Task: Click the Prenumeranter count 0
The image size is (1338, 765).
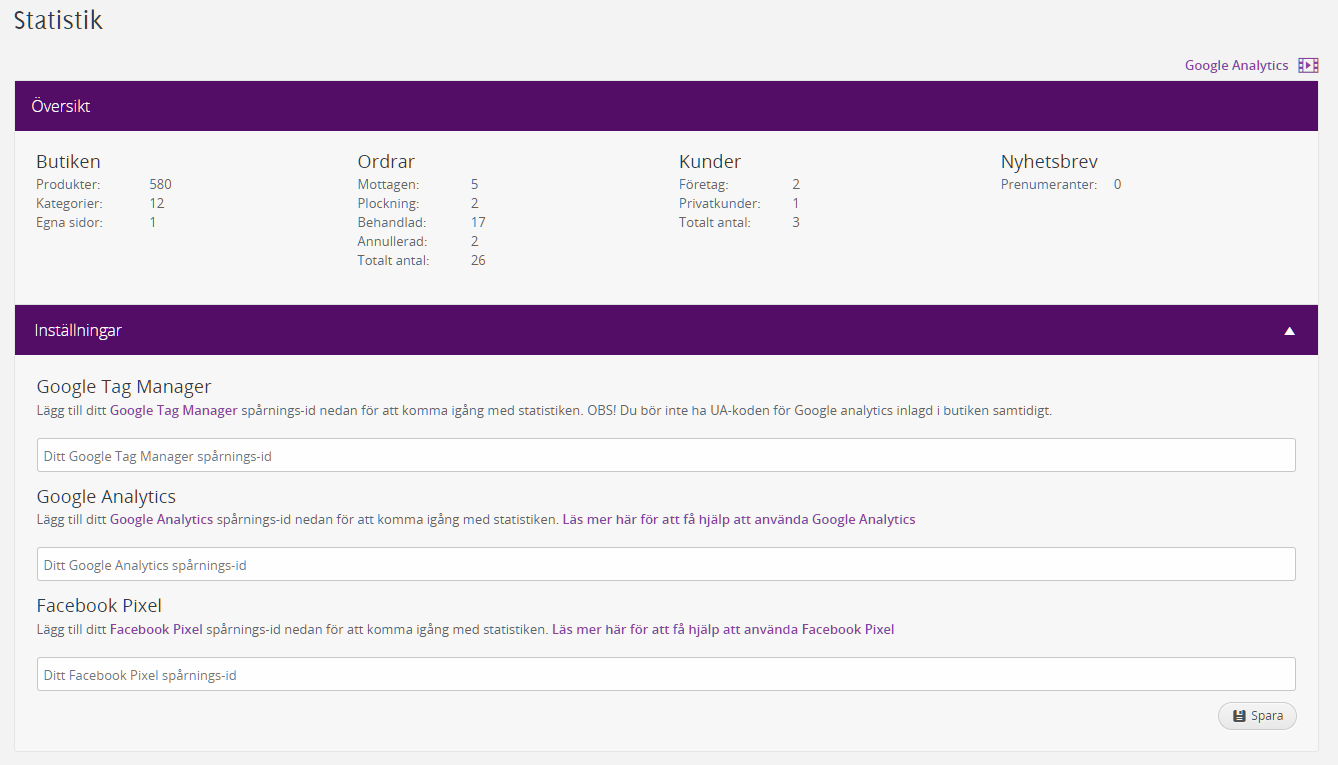Action: point(1117,184)
